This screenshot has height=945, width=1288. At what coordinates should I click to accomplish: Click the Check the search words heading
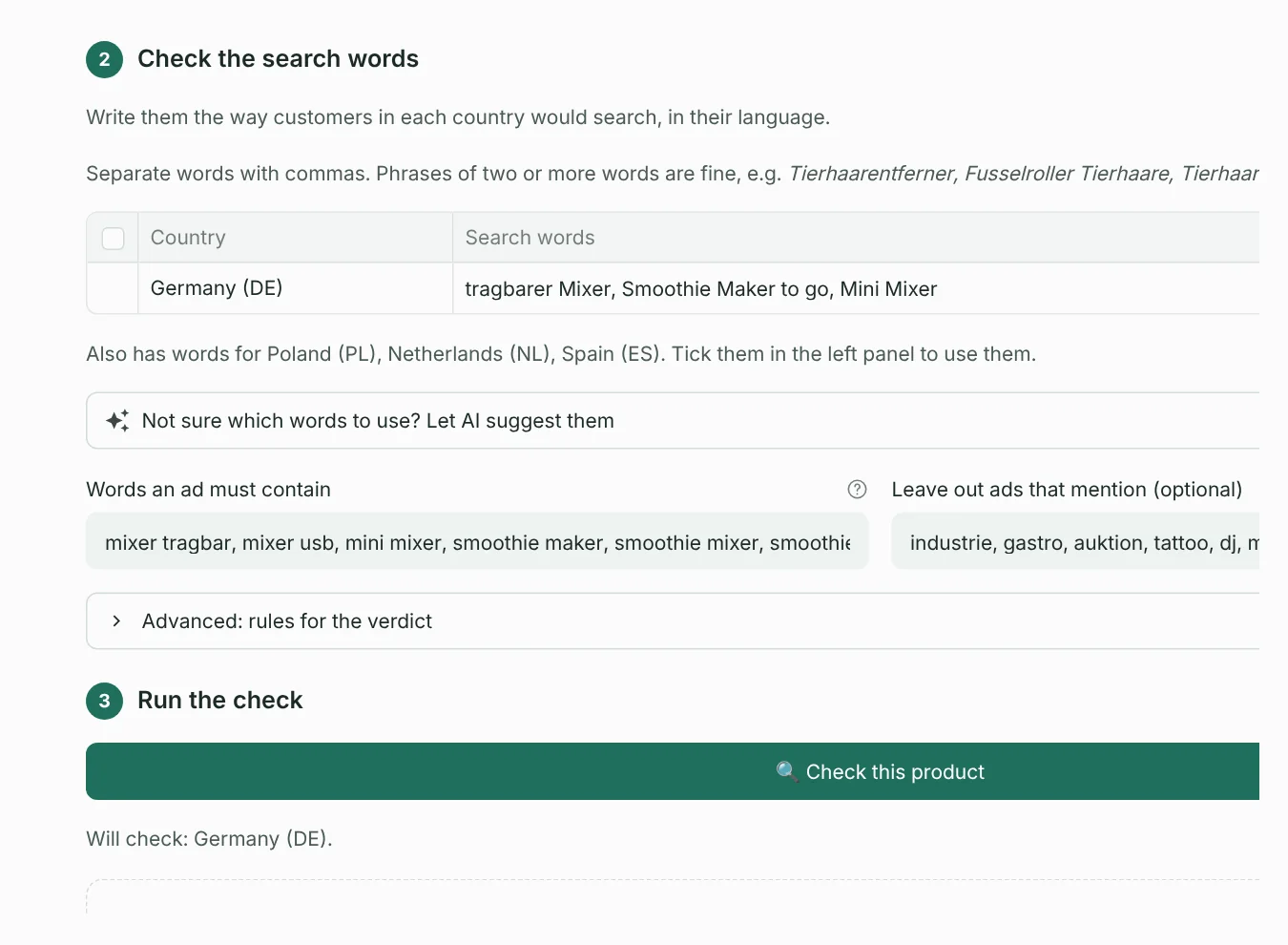point(278,59)
